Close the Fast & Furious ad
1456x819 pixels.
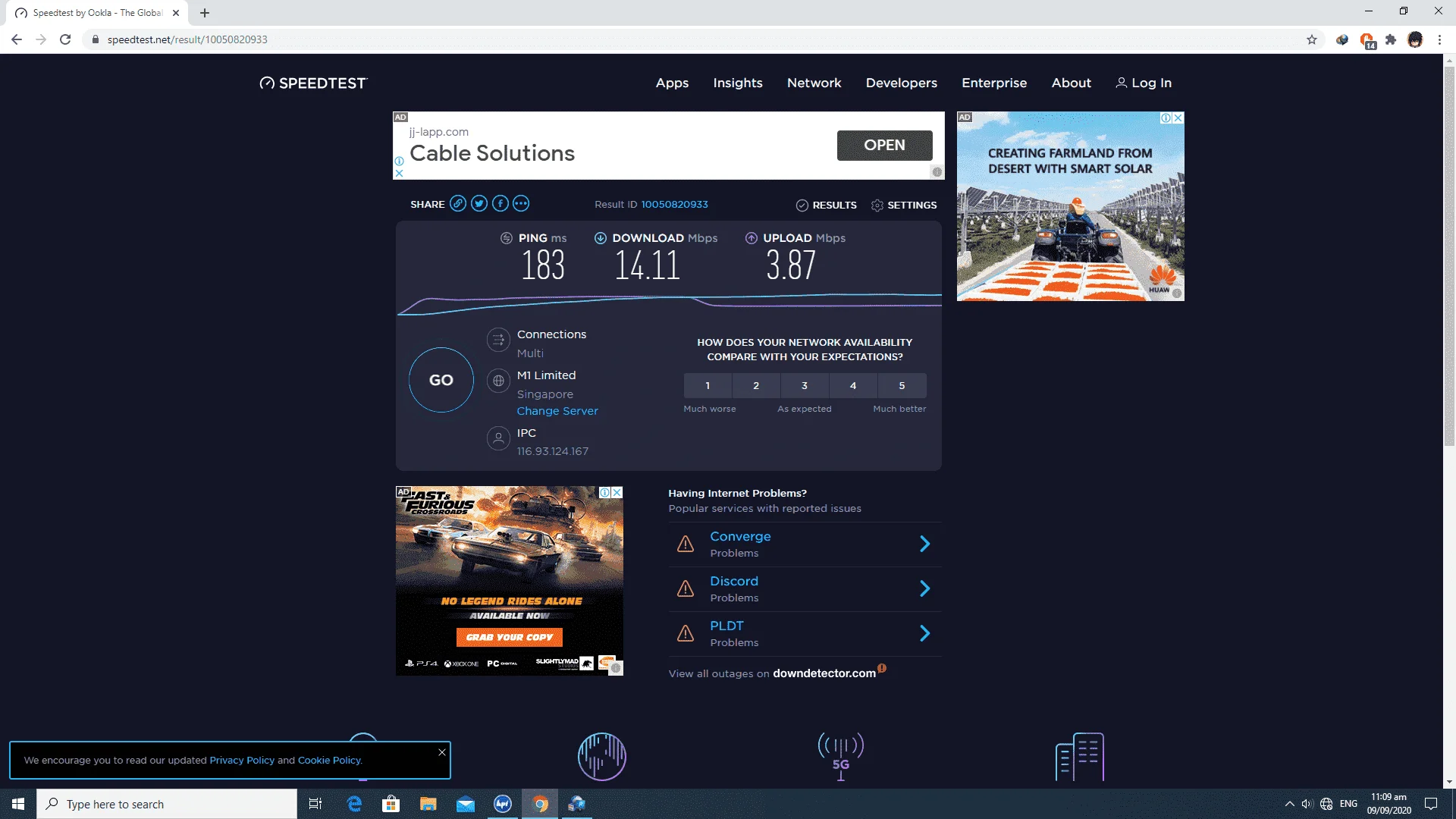pos(617,492)
